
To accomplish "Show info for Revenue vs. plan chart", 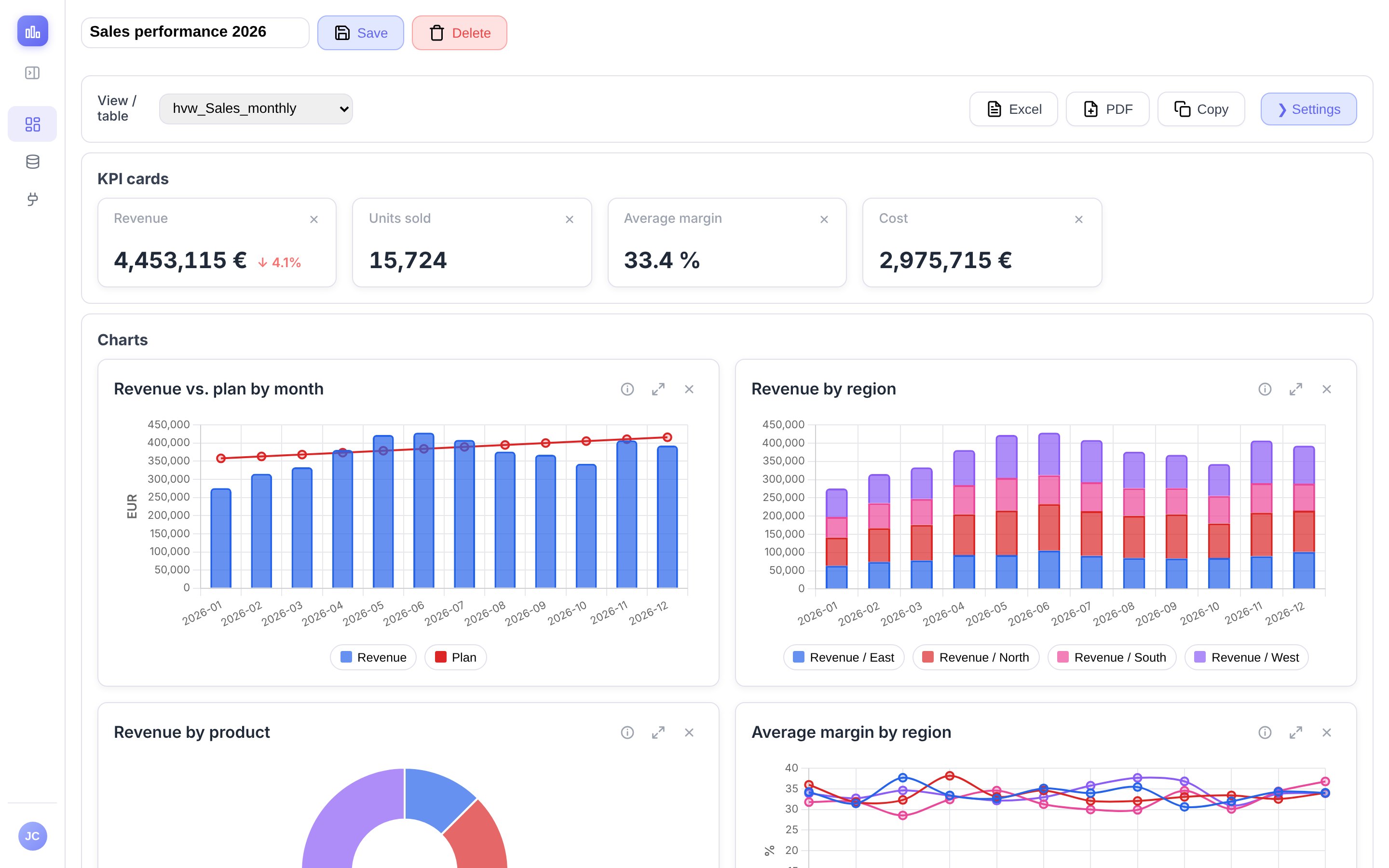I will (x=627, y=389).
